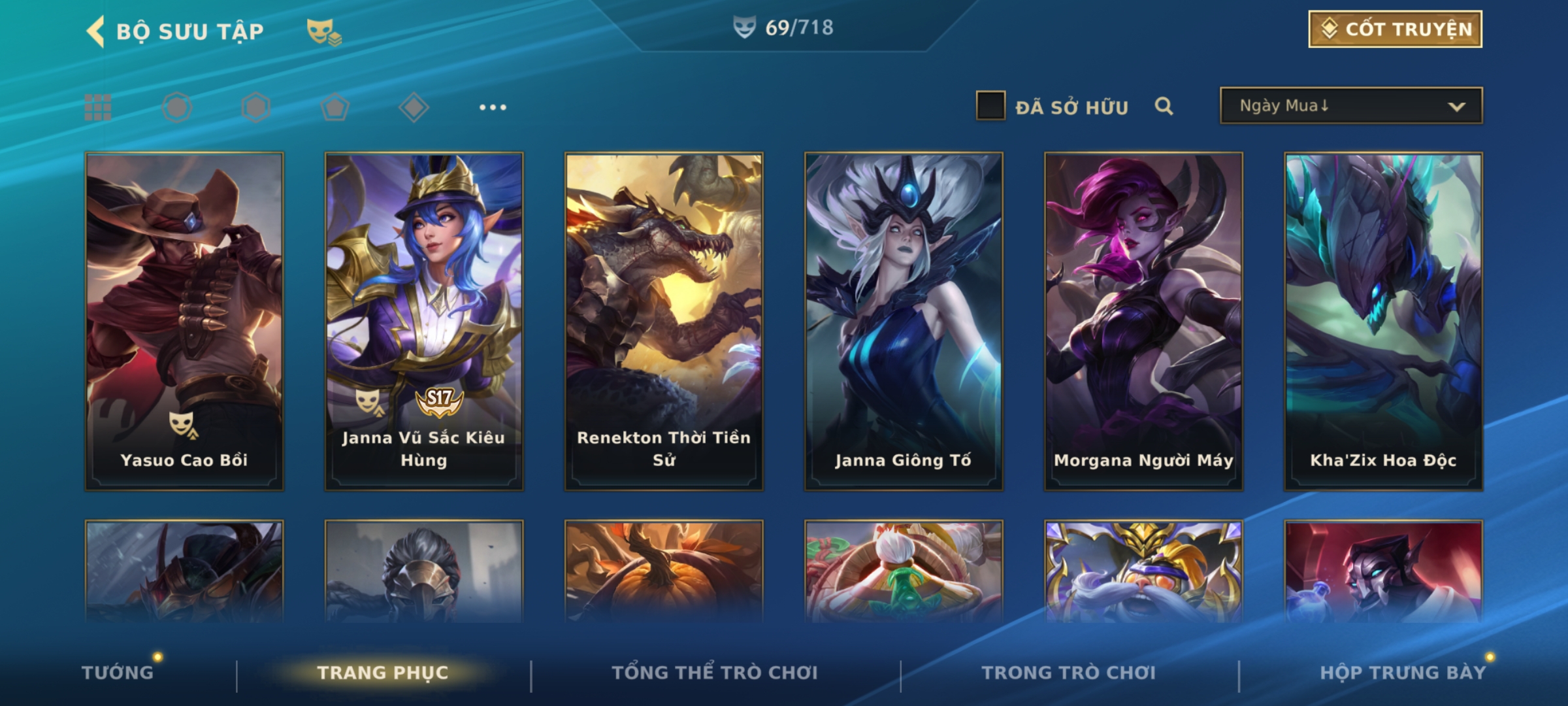The image size is (1568, 706).
Task: Select the diamond rarity filter icon
Action: pos(414,107)
